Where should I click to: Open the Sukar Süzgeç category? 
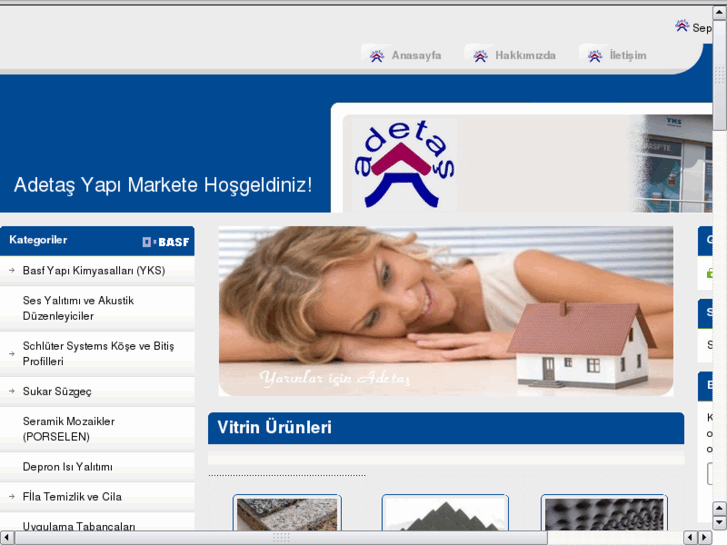tap(57, 391)
